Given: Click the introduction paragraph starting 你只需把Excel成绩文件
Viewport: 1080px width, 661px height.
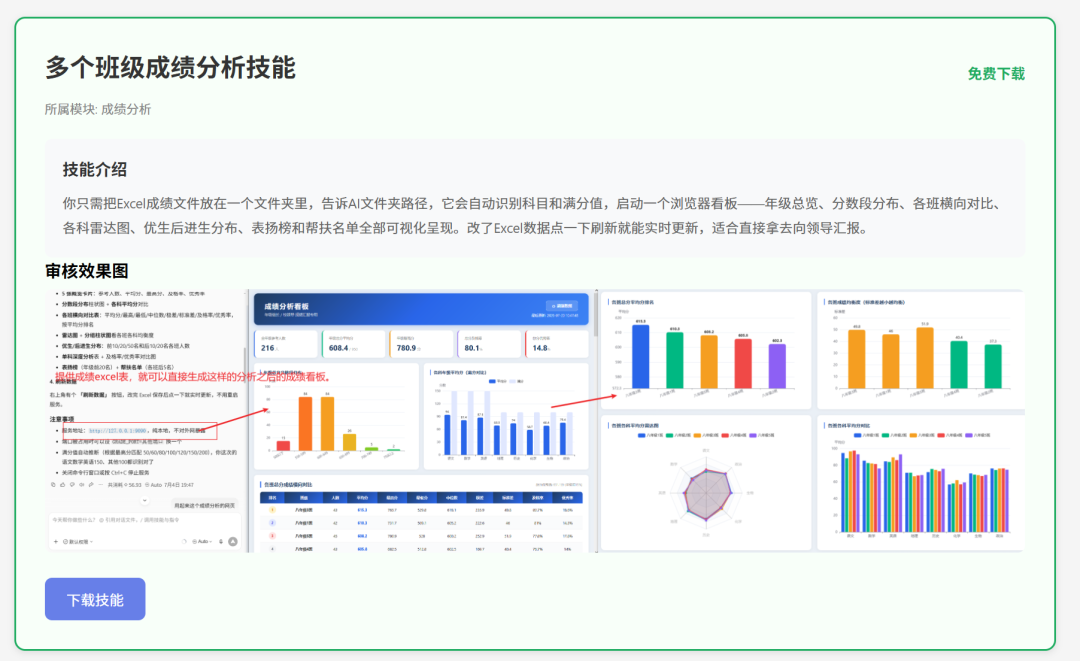Looking at the screenshot, I should point(534,216).
